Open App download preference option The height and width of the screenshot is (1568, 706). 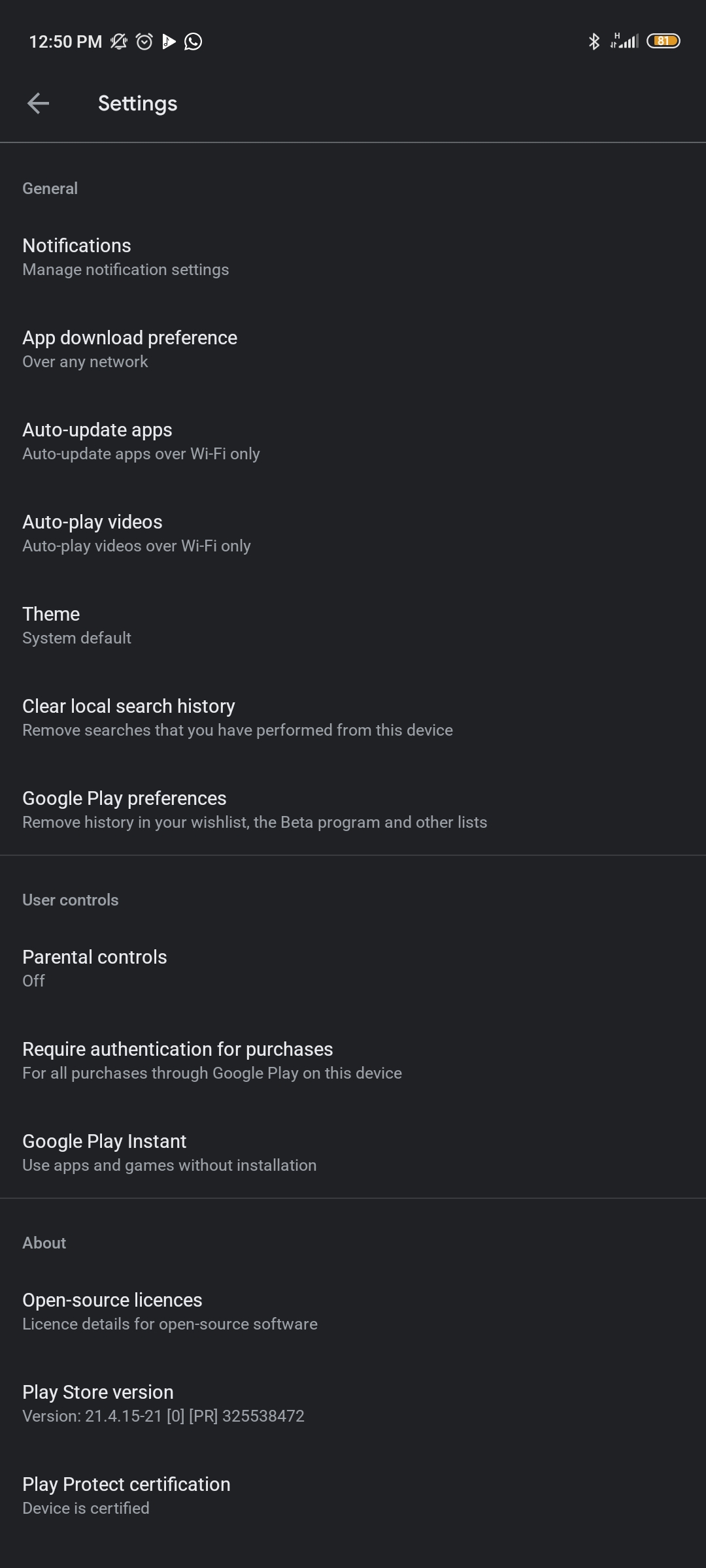pyautogui.click(x=353, y=349)
